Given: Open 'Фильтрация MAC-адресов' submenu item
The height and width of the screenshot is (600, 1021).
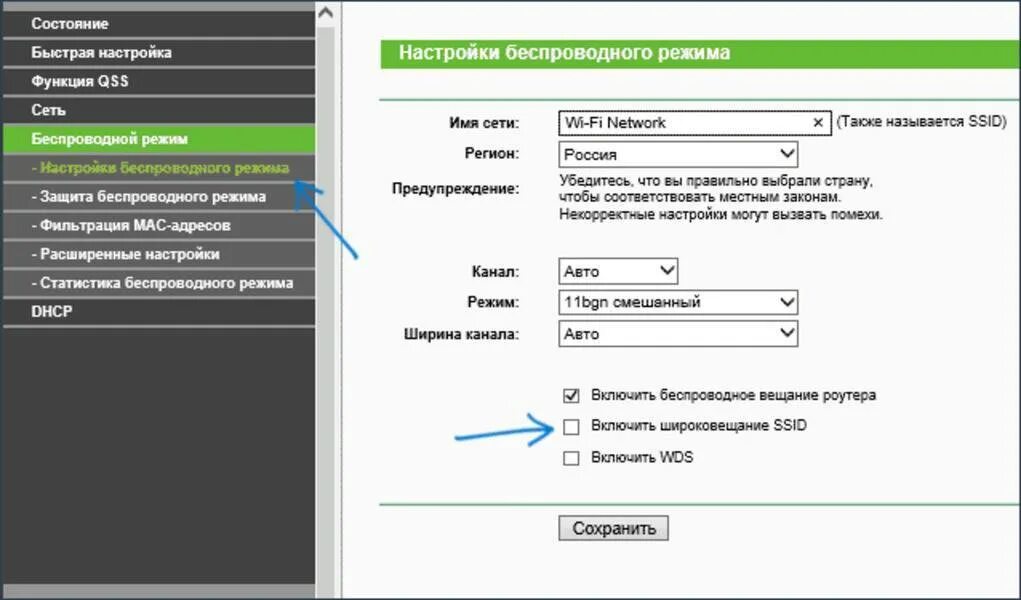Looking at the screenshot, I should tap(159, 225).
